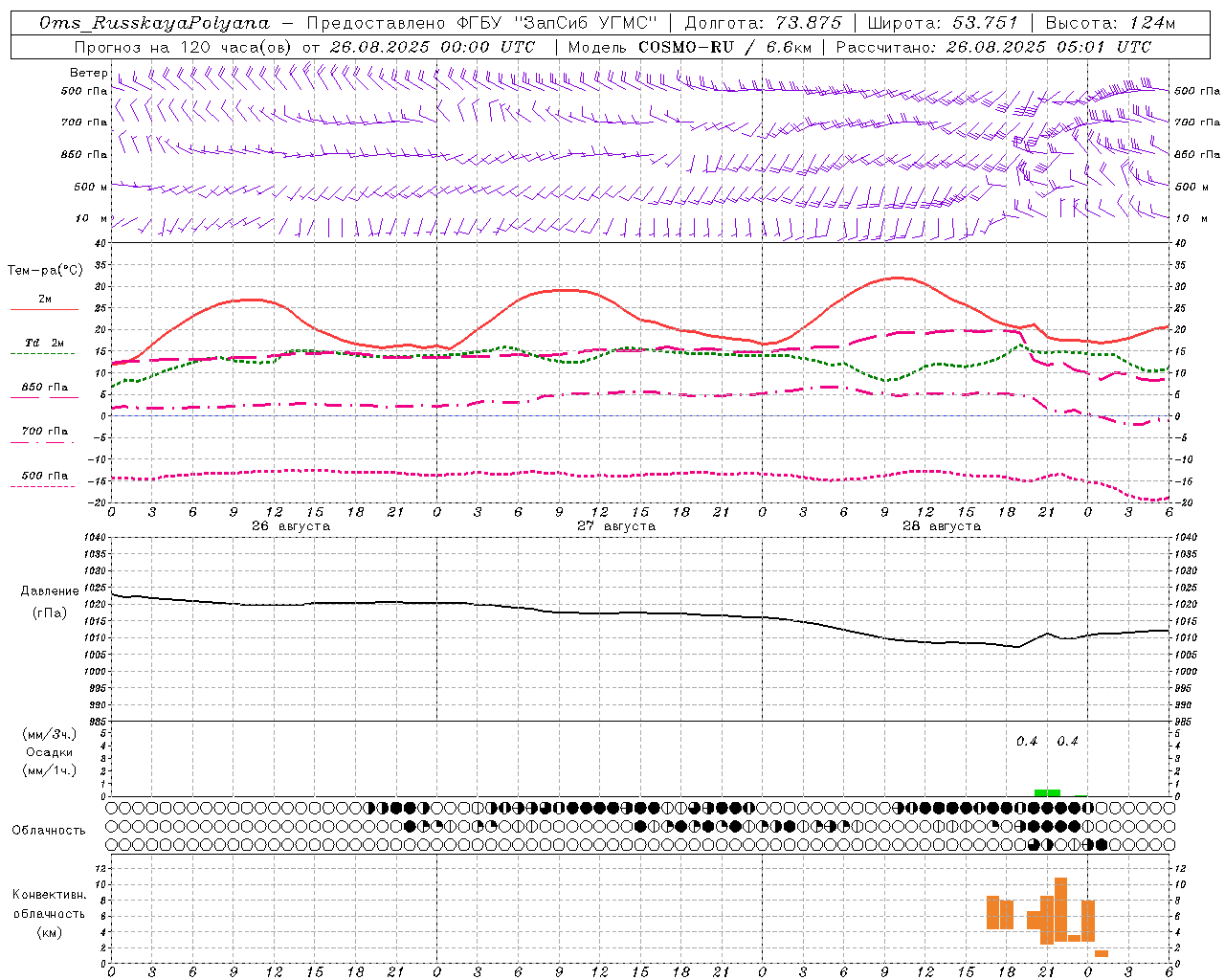Click the Облачность cloud cover label
Viewport: 1225px width, 980px height.
[x=49, y=830]
